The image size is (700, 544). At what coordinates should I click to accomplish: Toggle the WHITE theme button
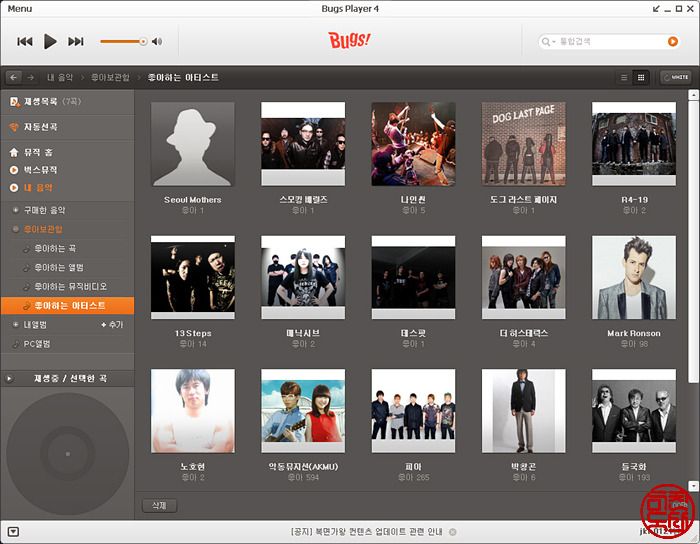tap(676, 77)
